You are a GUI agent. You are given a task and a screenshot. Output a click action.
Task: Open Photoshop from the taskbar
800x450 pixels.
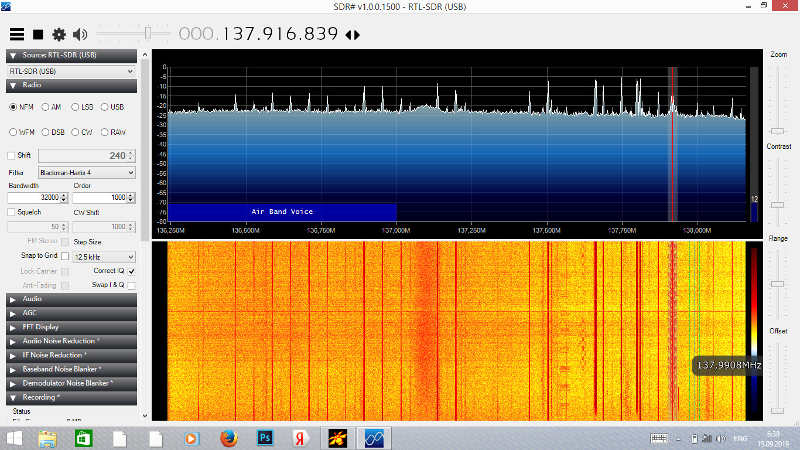coord(265,438)
